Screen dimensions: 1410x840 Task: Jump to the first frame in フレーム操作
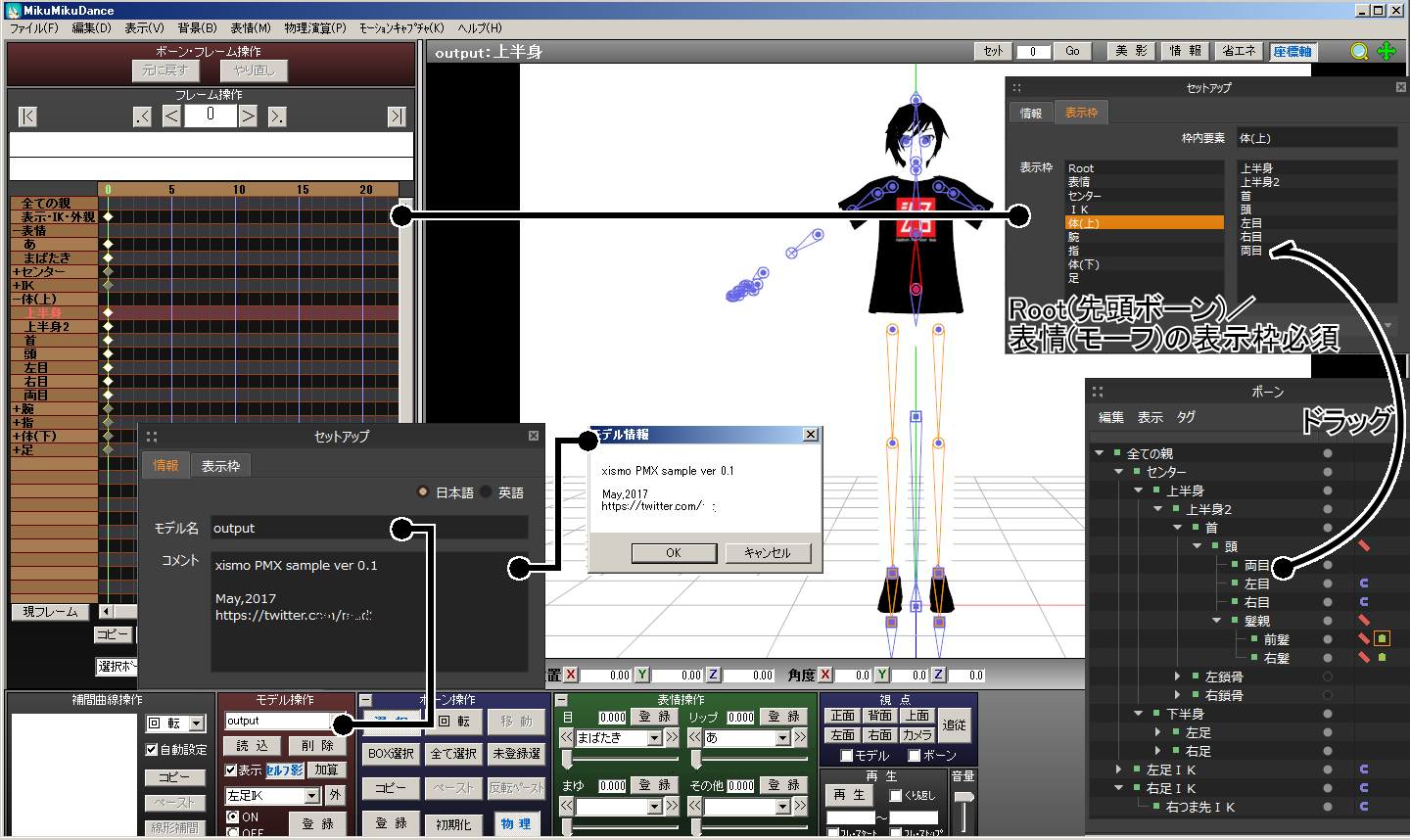tap(27, 117)
